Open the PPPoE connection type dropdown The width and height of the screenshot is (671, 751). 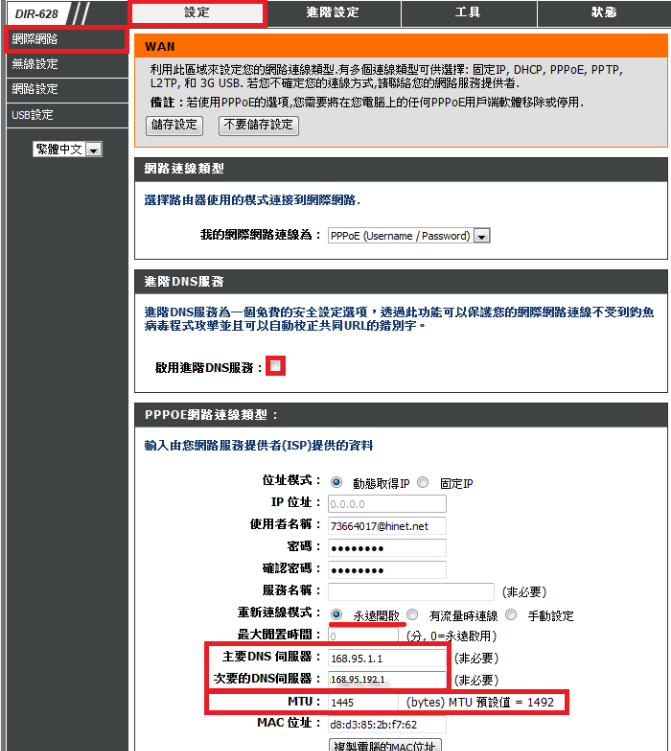point(408,236)
